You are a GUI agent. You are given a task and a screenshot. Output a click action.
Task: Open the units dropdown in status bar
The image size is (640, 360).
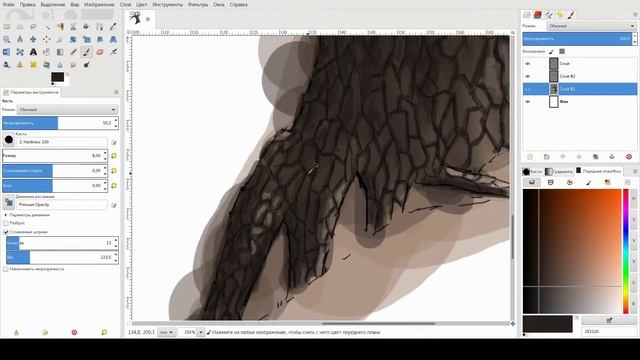166,332
